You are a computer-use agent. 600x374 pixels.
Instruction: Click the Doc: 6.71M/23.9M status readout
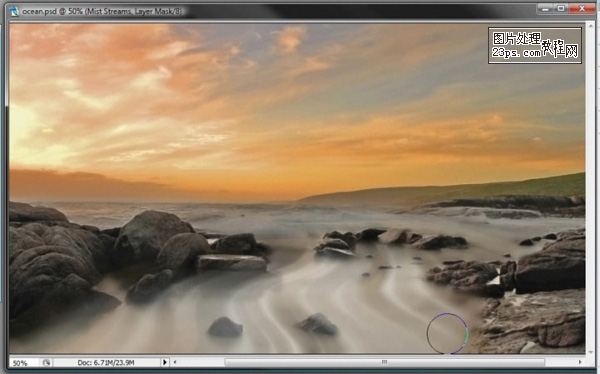click(106, 363)
